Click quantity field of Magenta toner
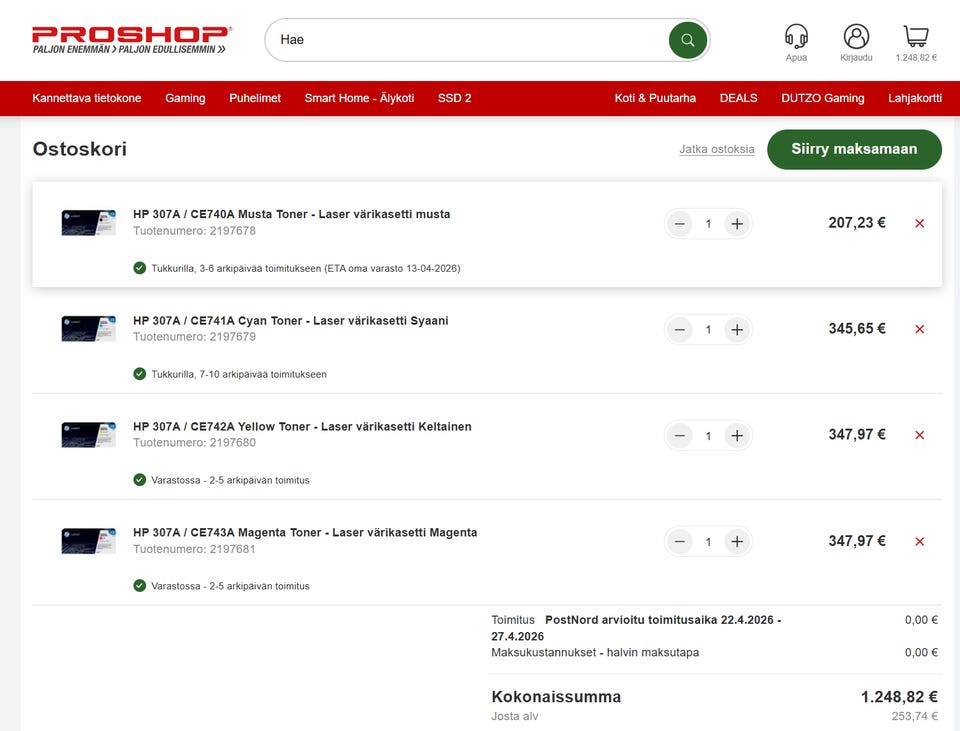Viewport: 960px width, 731px height. pos(708,541)
